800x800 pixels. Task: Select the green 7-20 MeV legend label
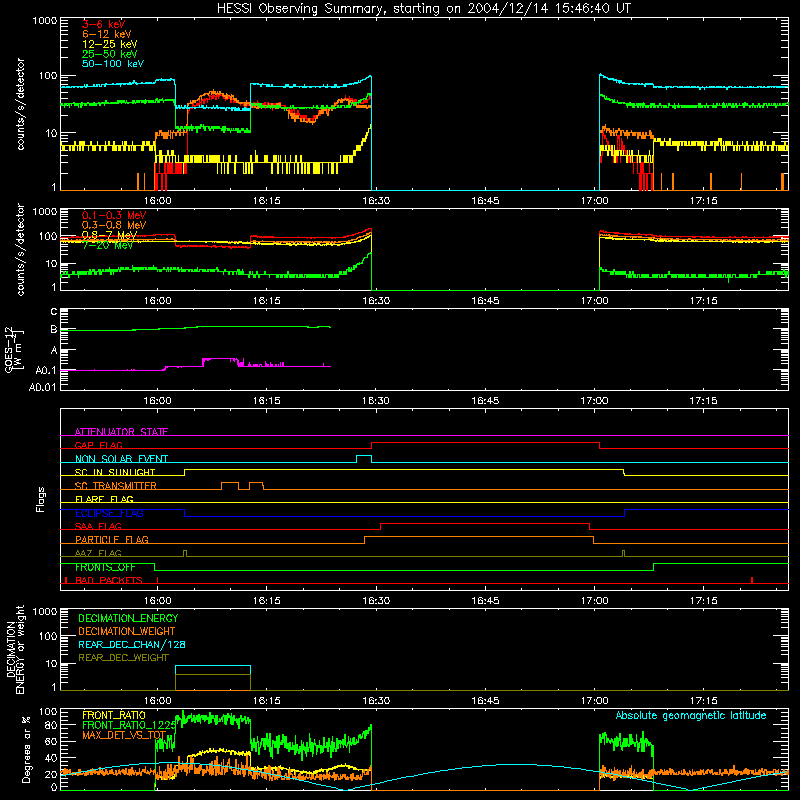pos(107,245)
